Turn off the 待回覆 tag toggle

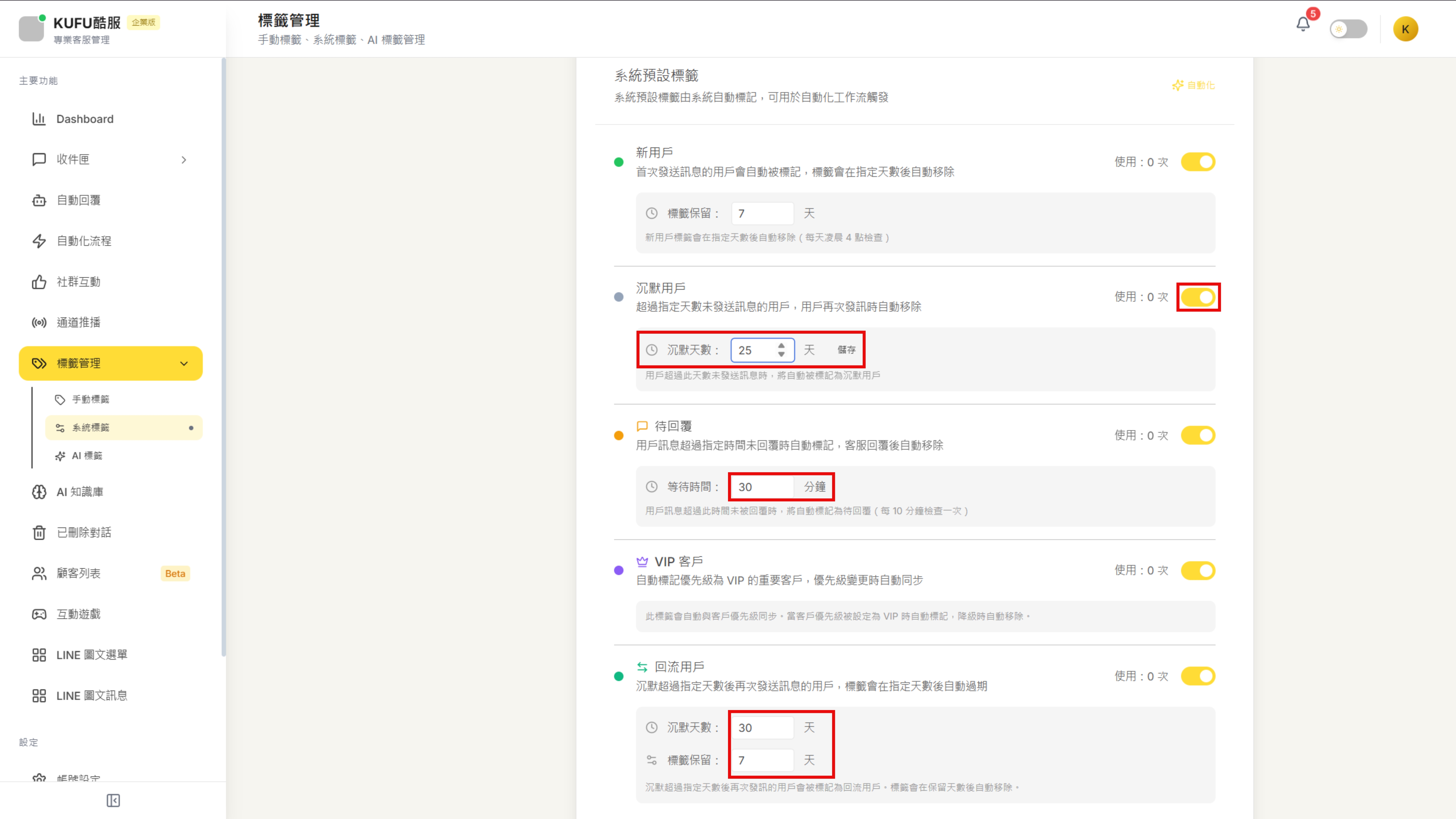click(x=1198, y=435)
